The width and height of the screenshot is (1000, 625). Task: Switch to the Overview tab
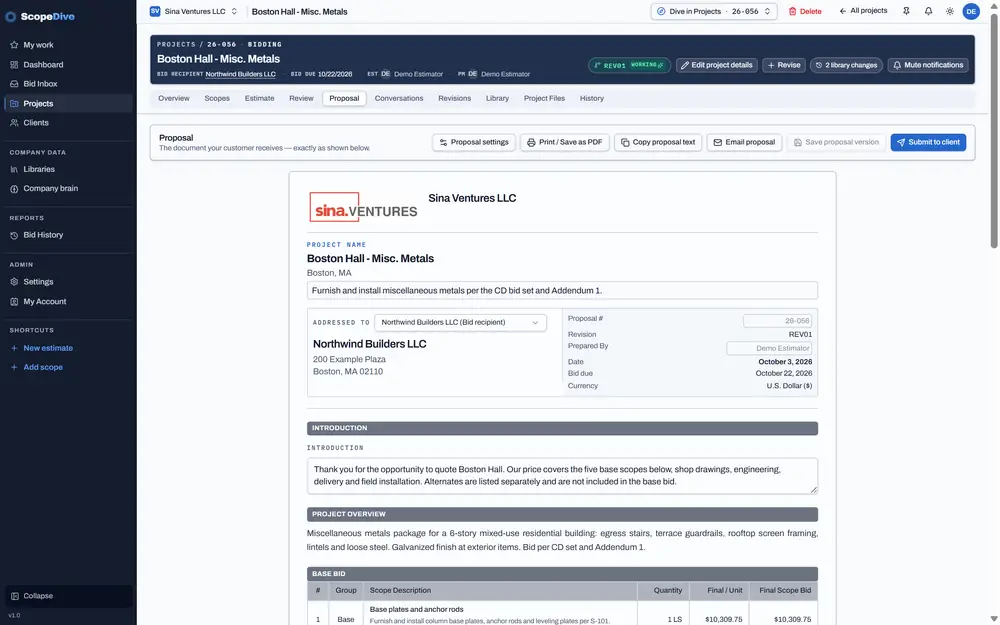coord(173,98)
